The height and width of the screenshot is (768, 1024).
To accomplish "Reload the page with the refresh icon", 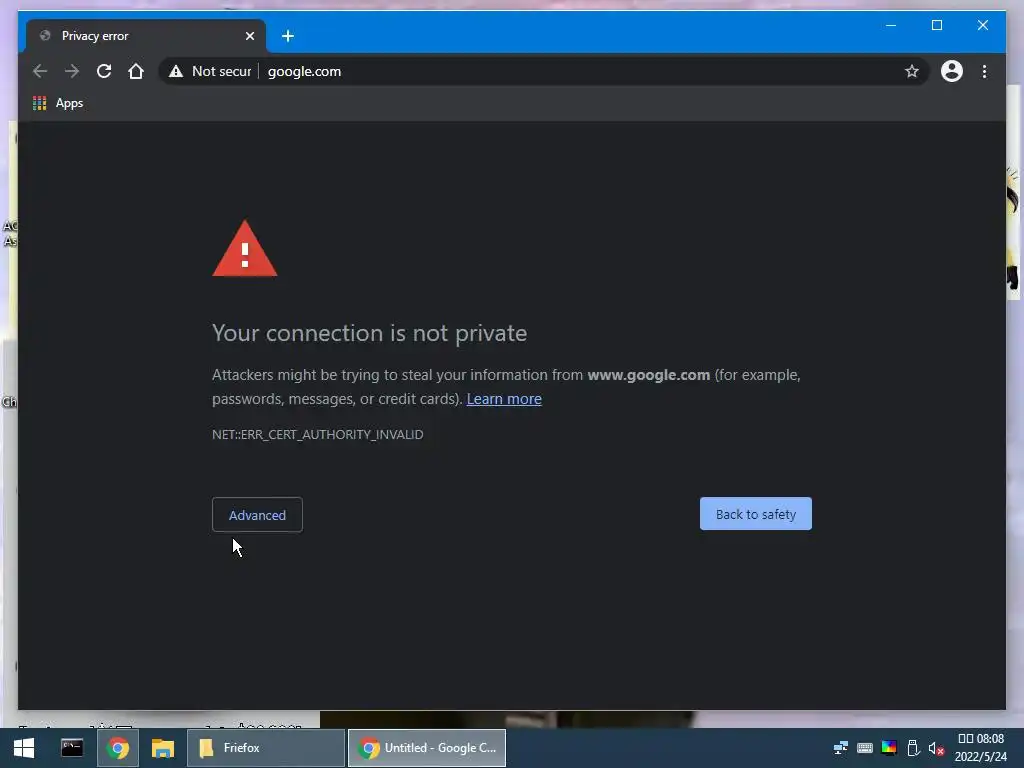I will click(x=104, y=71).
